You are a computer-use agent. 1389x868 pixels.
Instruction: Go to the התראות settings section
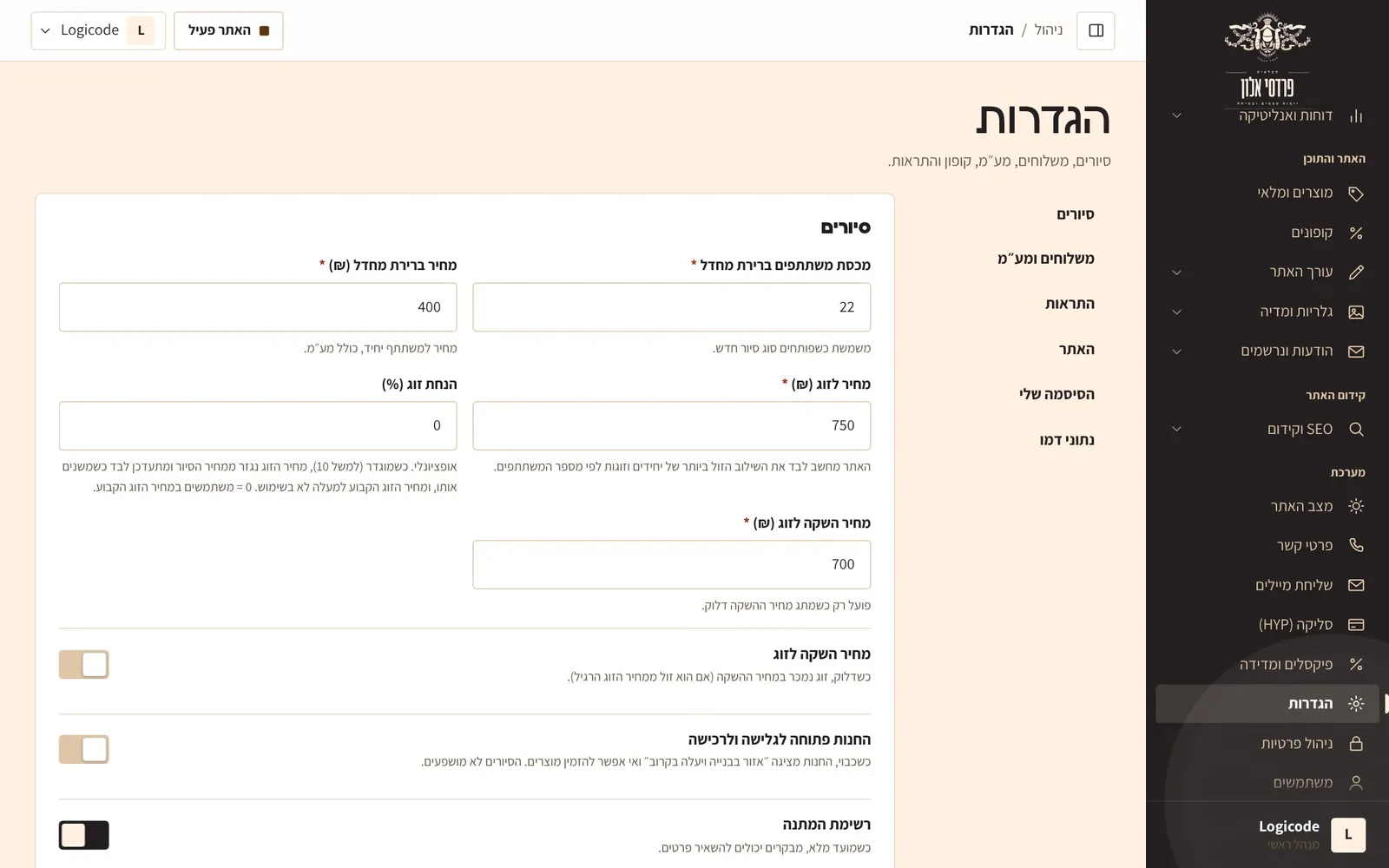coord(1070,304)
